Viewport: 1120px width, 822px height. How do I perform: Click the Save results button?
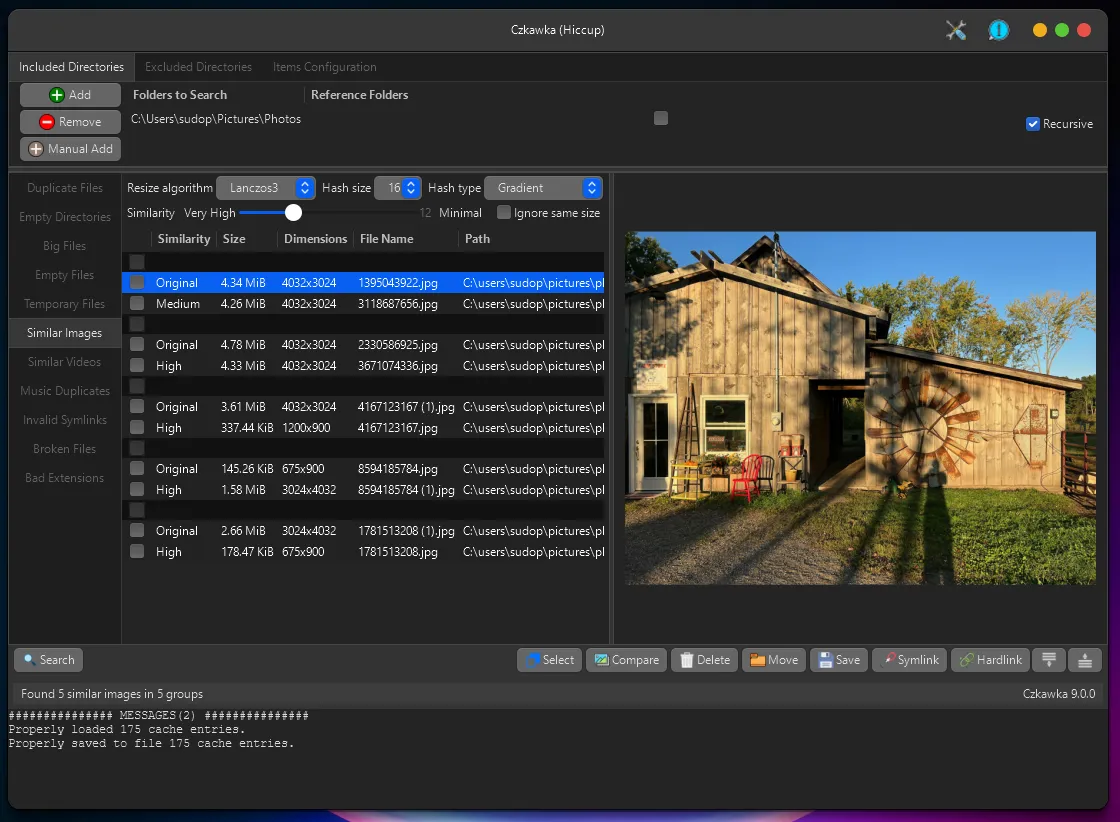(x=838, y=660)
